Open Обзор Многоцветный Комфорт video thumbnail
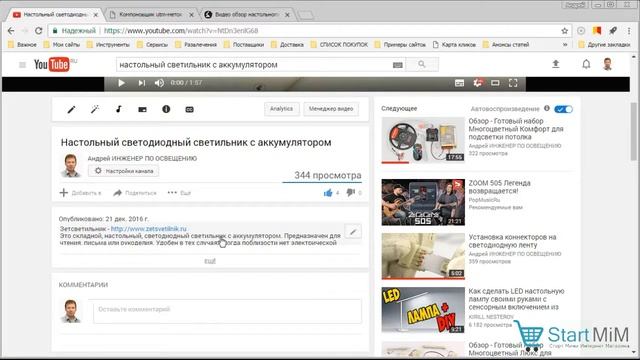This screenshot has height=360, width=640. point(423,140)
